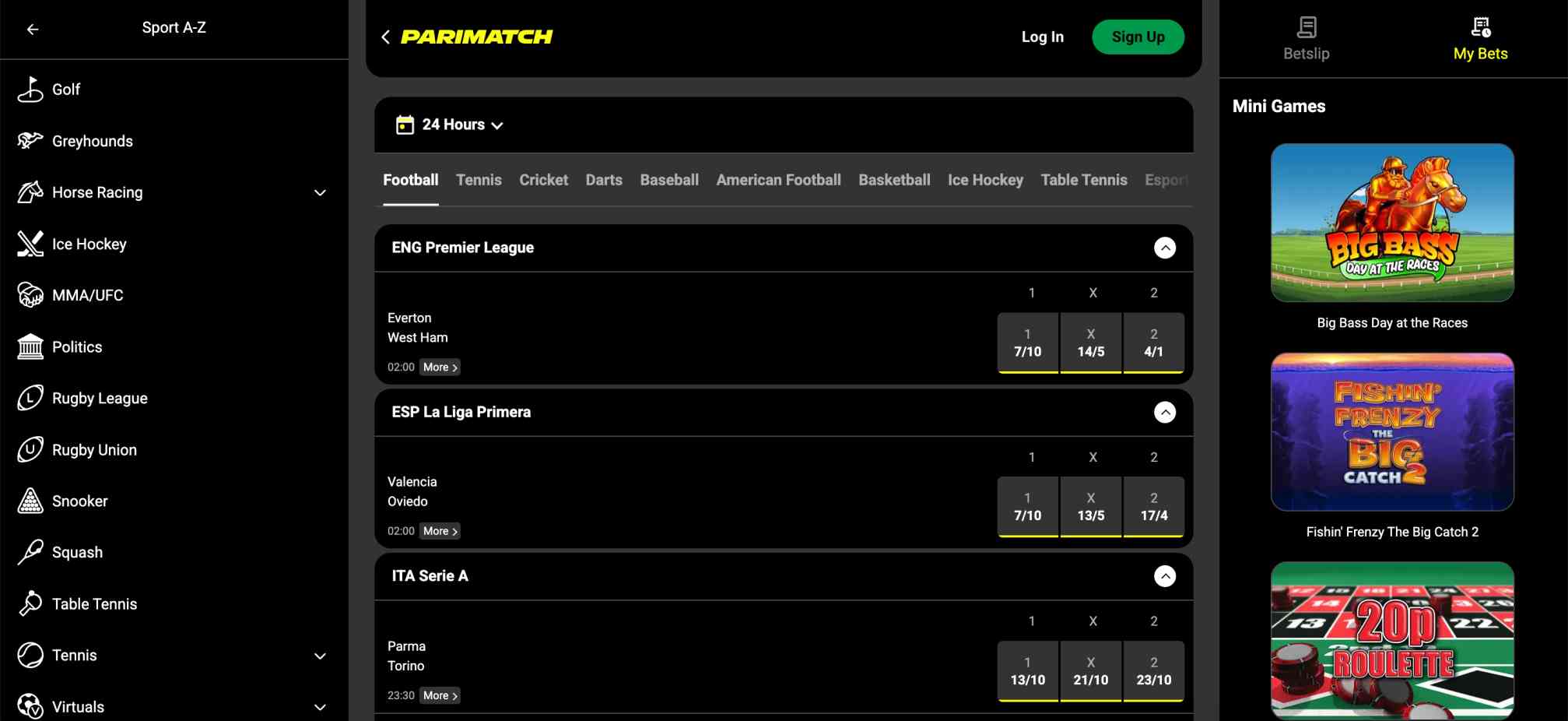Collapse the ENG Premier League section
The width and height of the screenshot is (1568, 721).
pos(1165,248)
